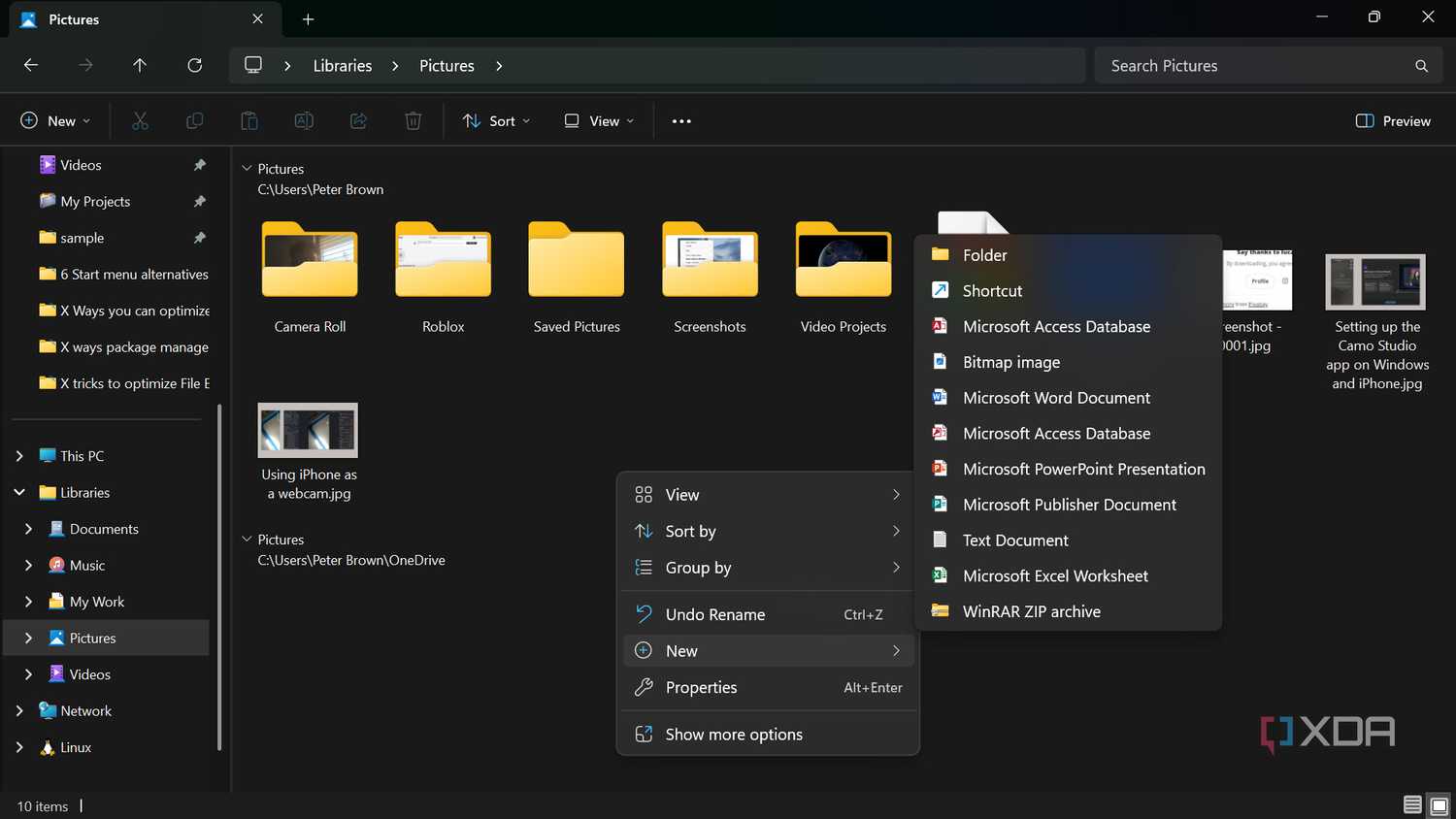Switch to large thumbnails view in status bar
1456x819 pixels.
[x=1439, y=805]
